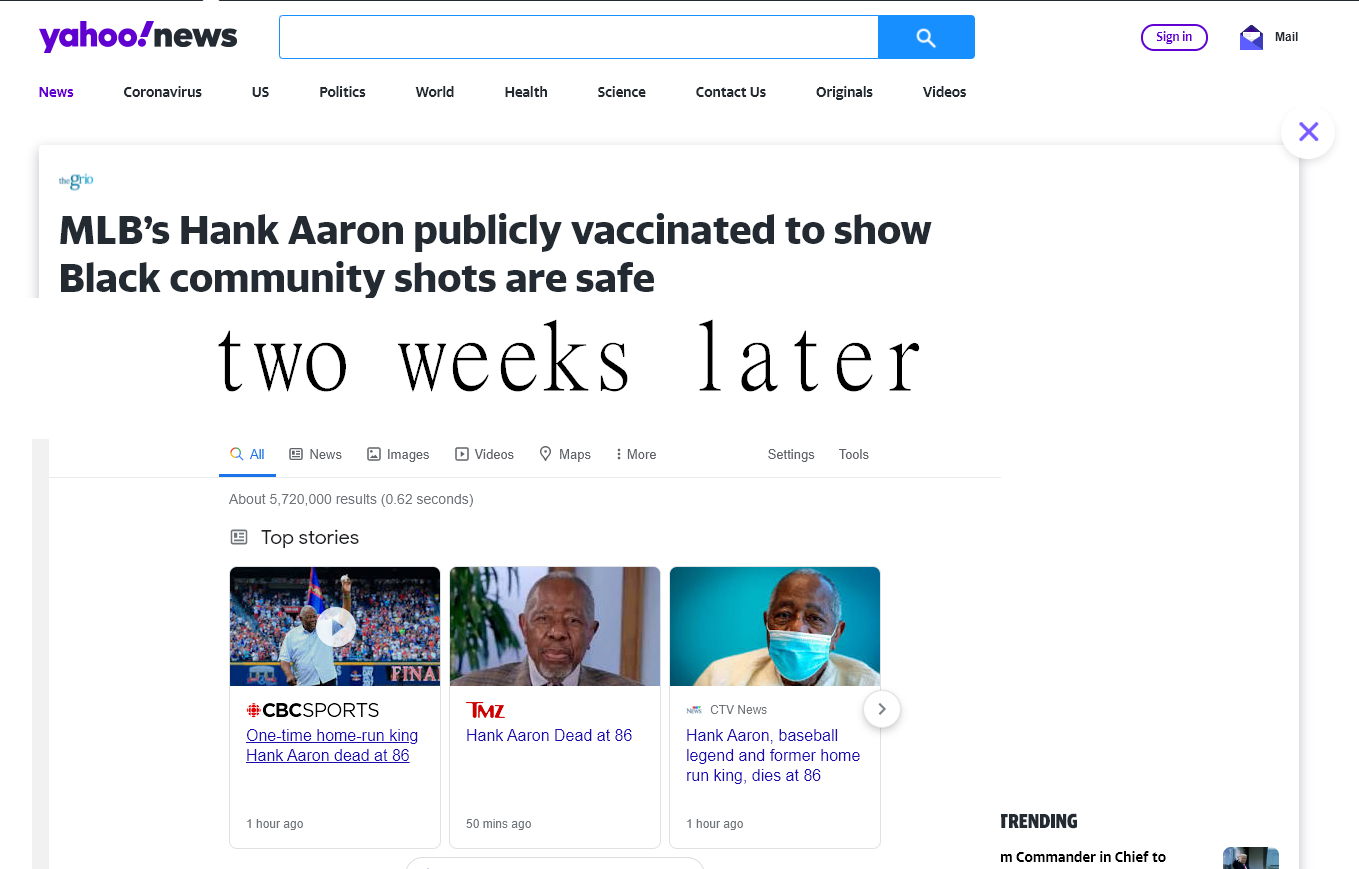The height and width of the screenshot is (869, 1359).
Task: Click inside the Yahoo search field
Action: tap(578, 37)
